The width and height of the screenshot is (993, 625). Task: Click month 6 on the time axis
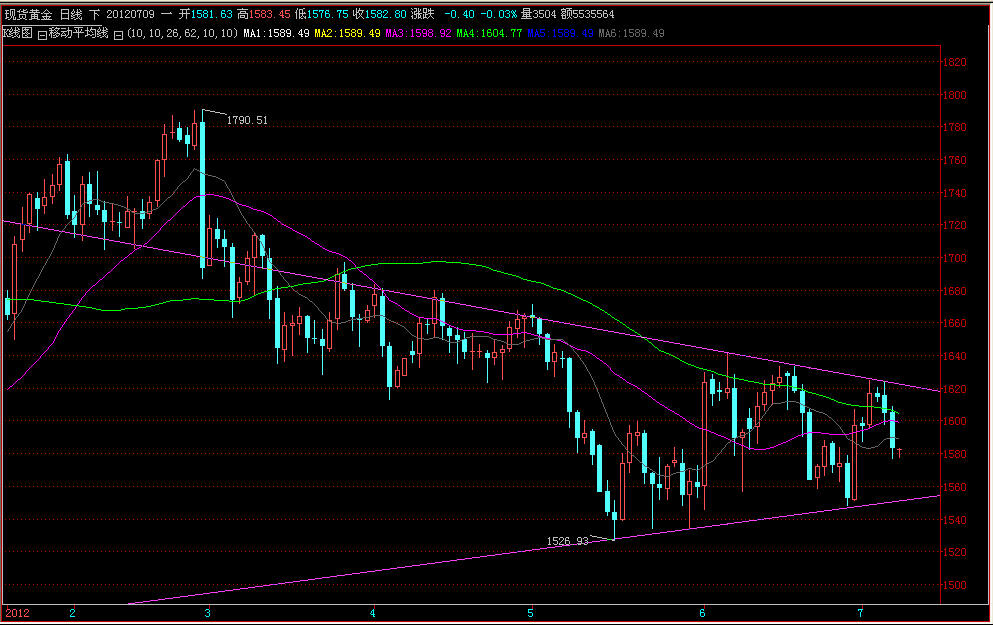coord(702,613)
